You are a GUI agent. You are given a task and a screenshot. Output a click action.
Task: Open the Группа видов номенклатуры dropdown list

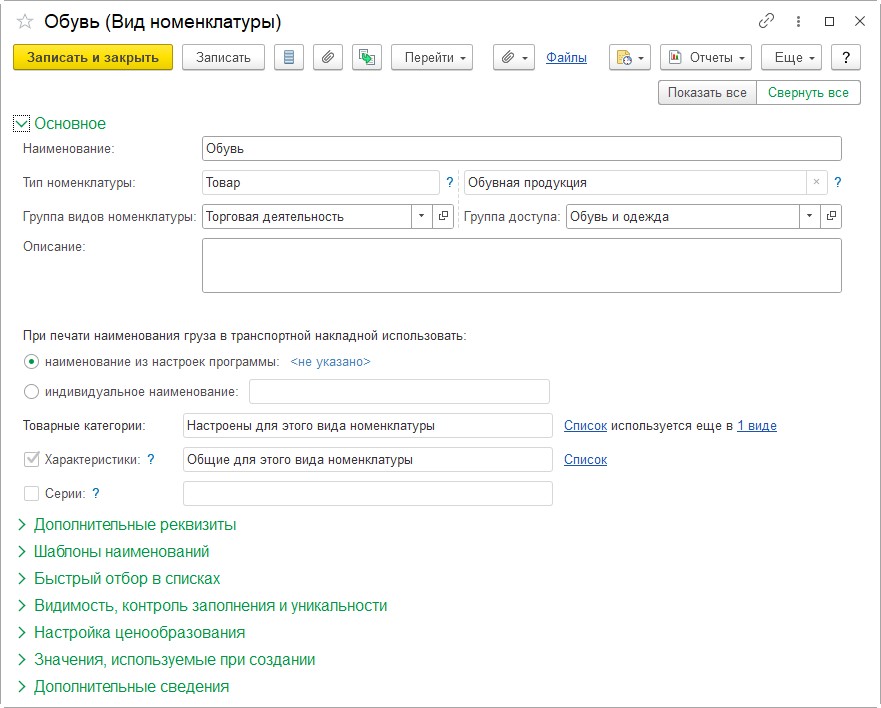click(x=421, y=216)
